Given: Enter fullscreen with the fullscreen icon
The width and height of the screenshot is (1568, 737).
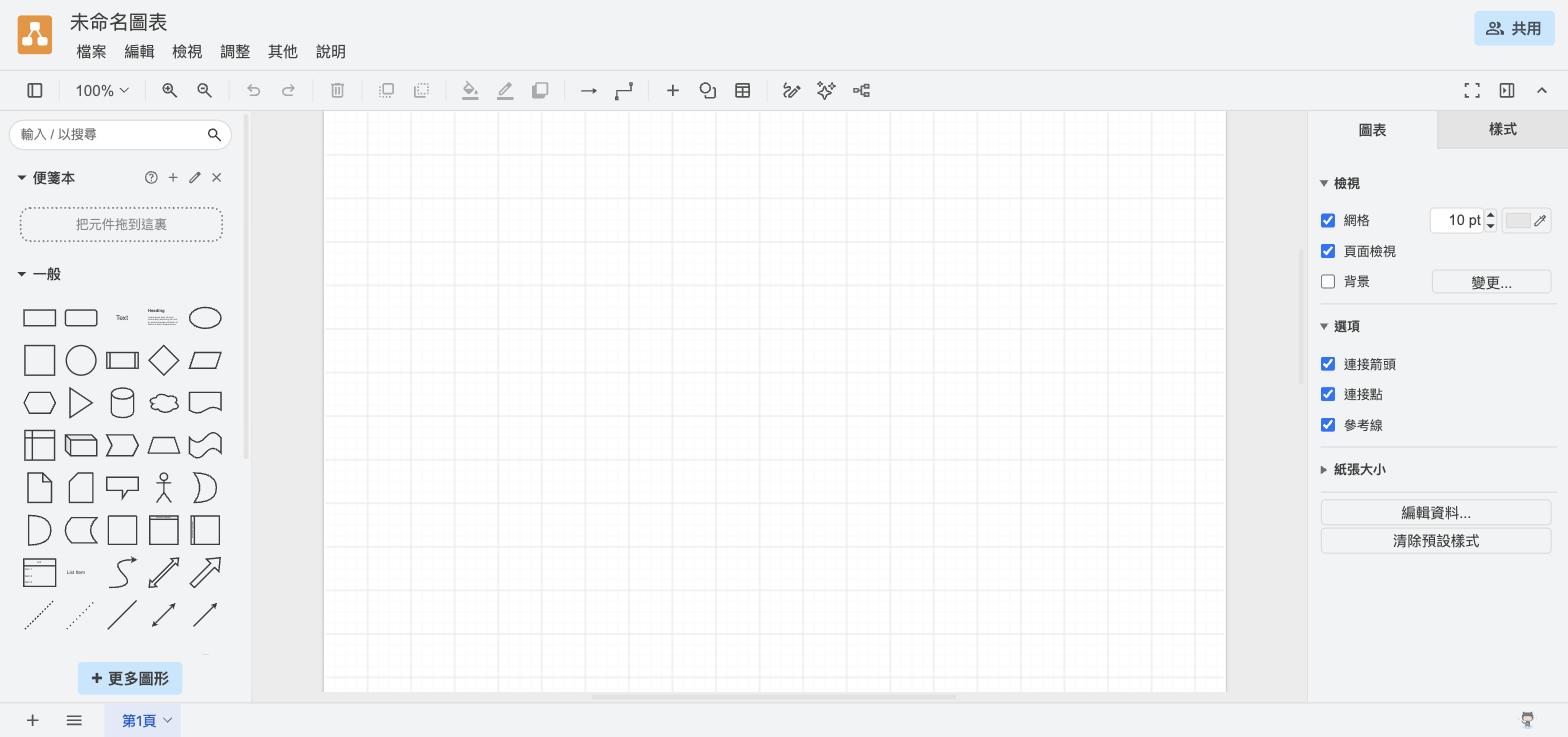Looking at the screenshot, I should 1472,91.
